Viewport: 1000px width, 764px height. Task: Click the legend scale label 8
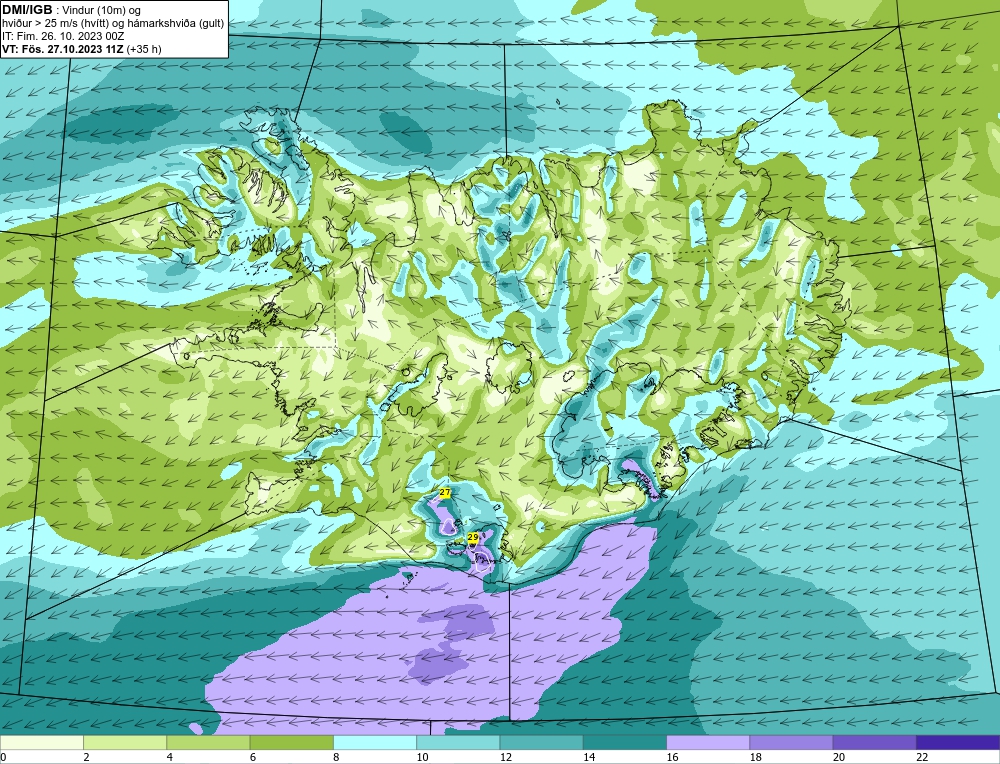coord(336,757)
